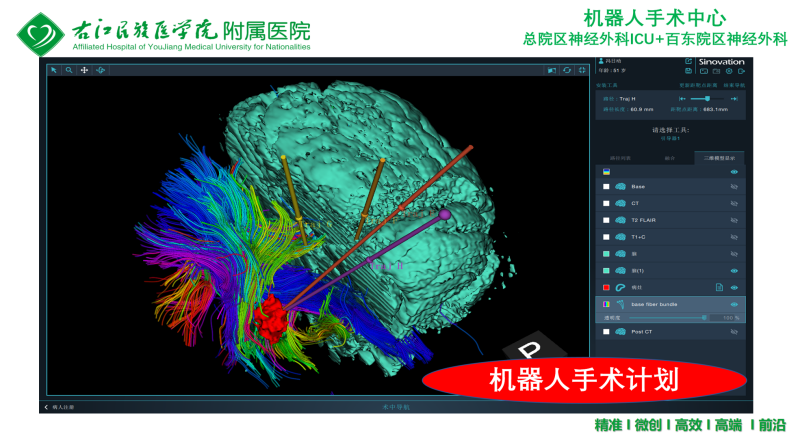
Task: Click the brain icon in CT row
Action: point(620,203)
